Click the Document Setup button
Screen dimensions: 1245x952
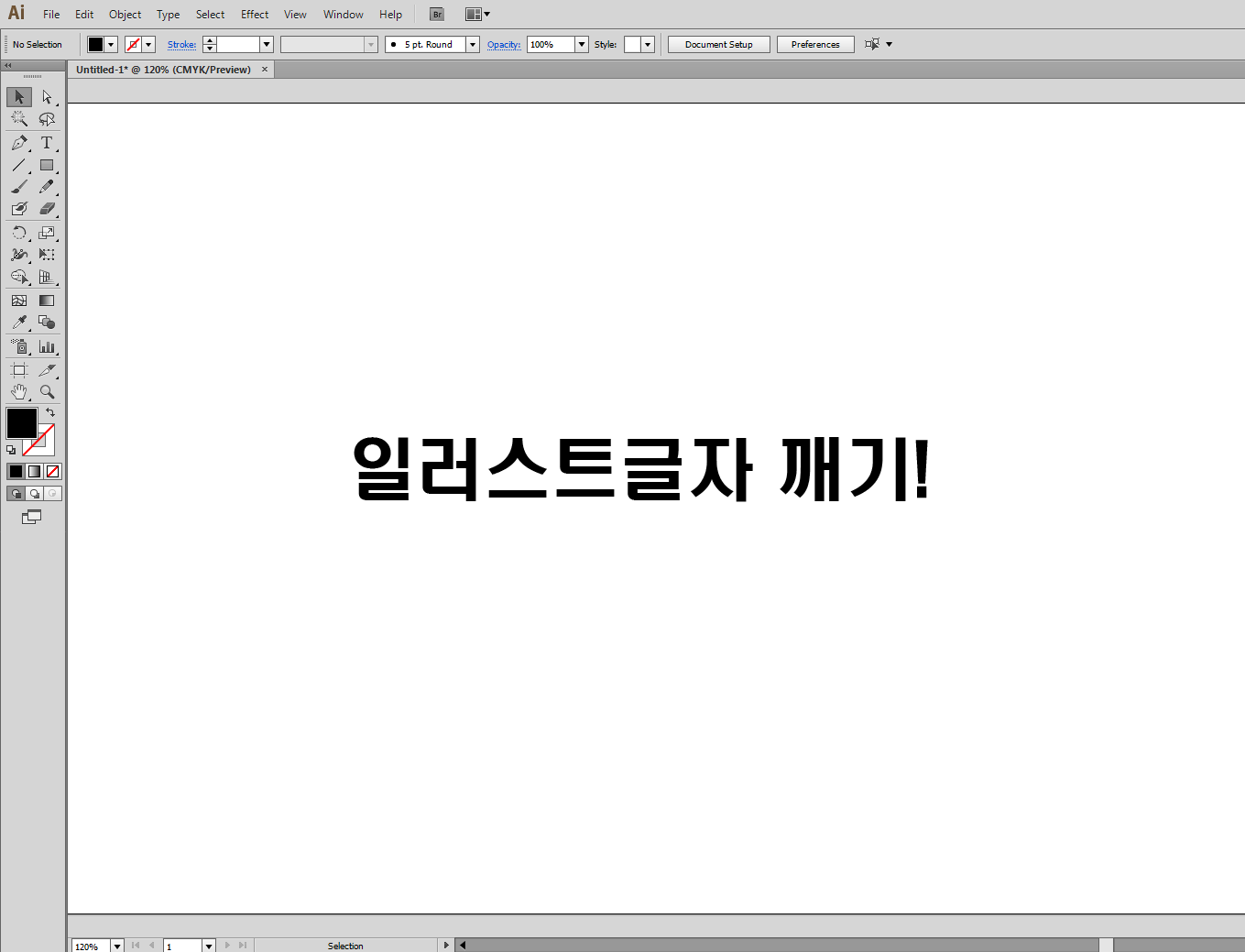[x=719, y=44]
